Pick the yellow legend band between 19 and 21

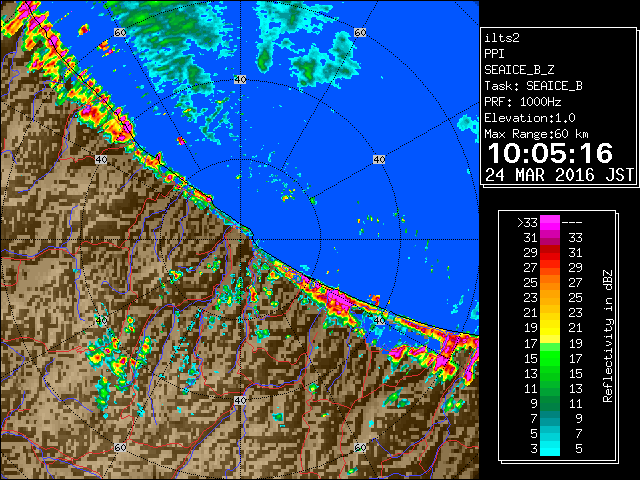[x=550, y=328]
